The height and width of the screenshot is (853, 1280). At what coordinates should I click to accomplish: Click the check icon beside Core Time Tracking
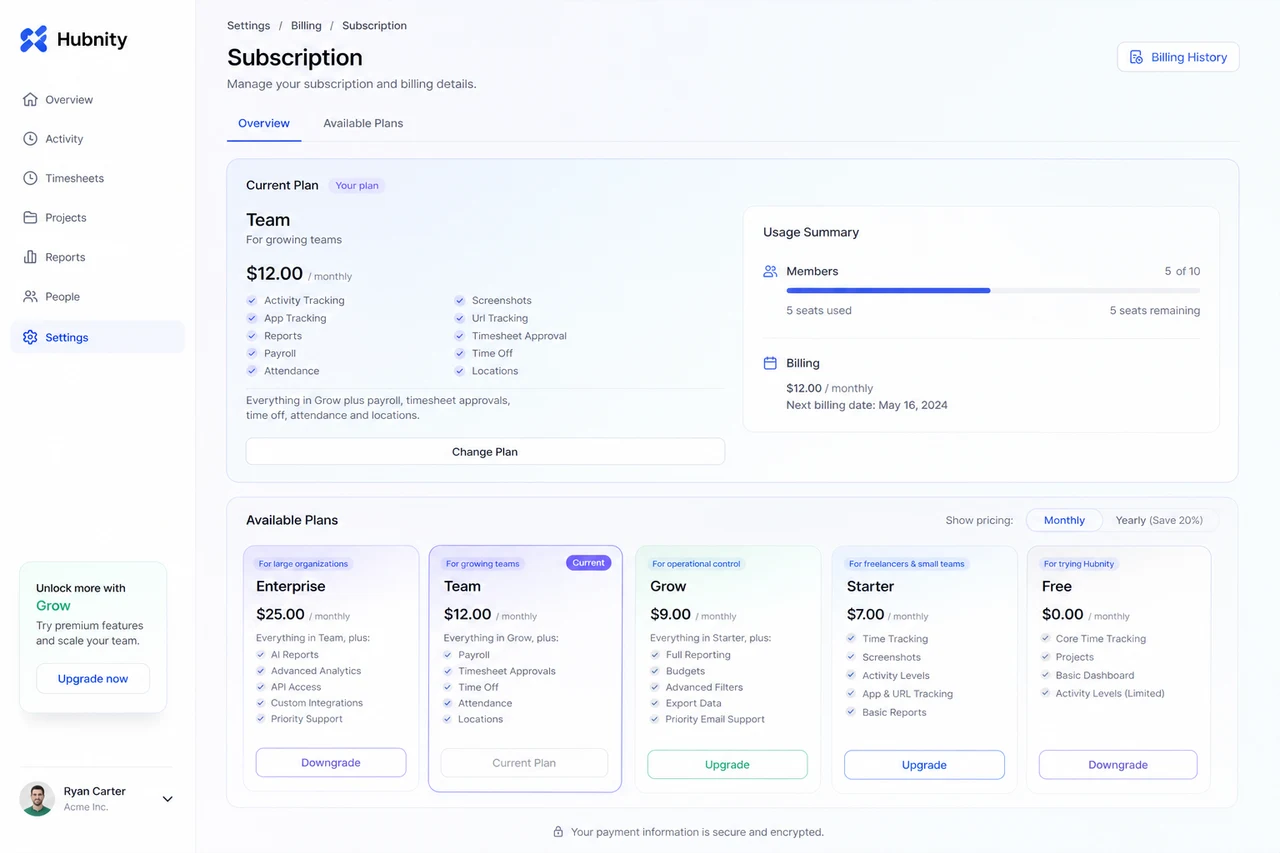[1045, 639]
